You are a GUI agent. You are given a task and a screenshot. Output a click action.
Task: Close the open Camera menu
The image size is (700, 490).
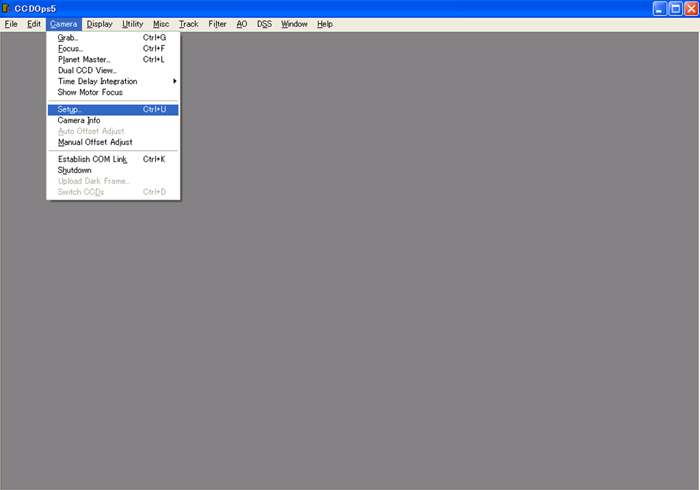pyautogui.click(x=63, y=24)
